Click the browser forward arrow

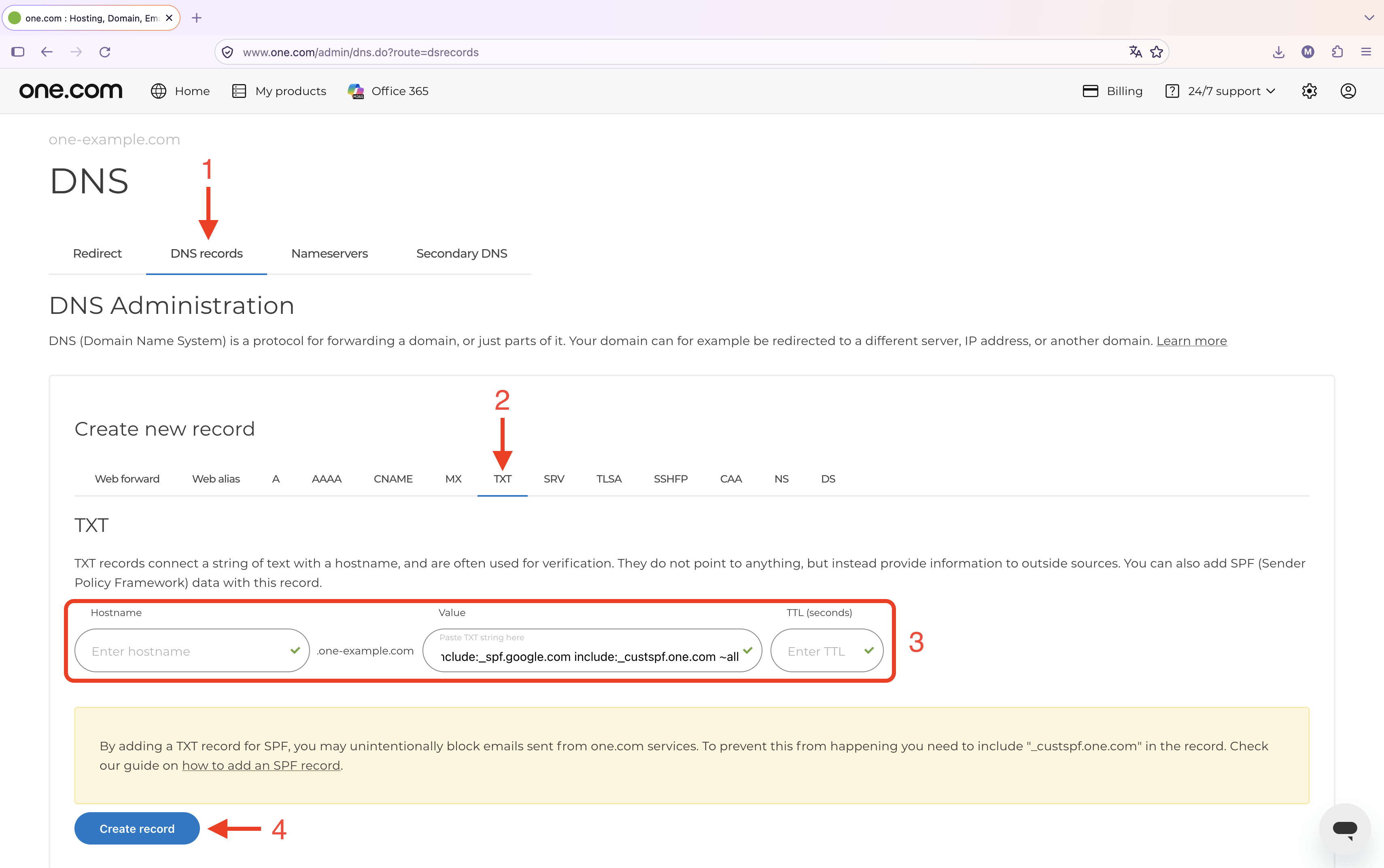point(76,52)
